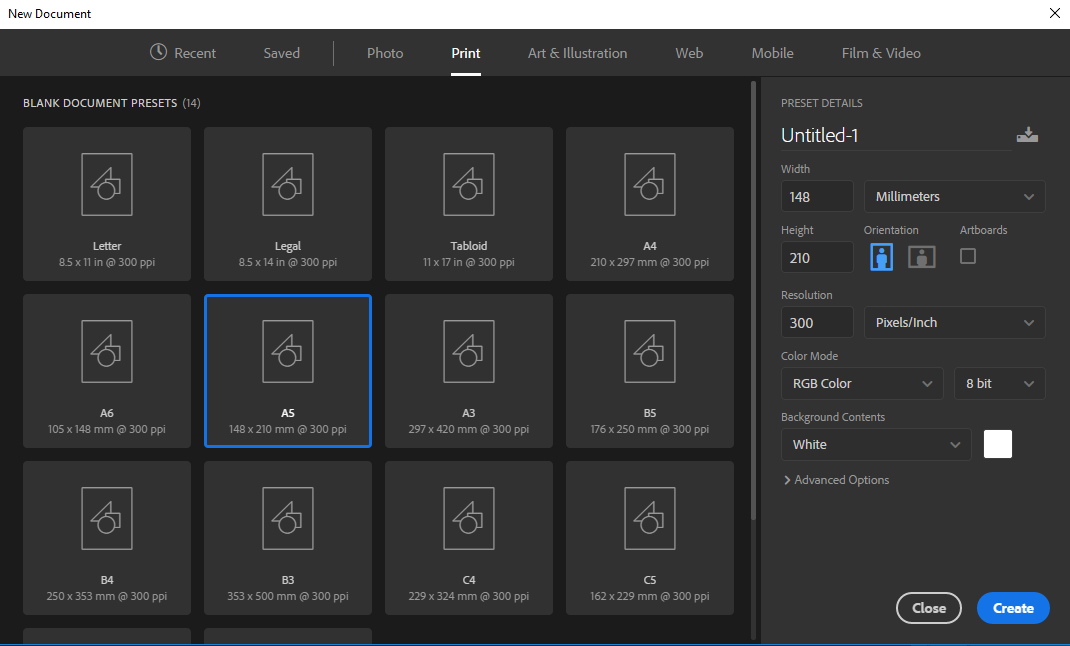Image resolution: width=1070 pixels, height=646 pixels.
Task: Switch to landscape orientation
Action: coord(921,256)
